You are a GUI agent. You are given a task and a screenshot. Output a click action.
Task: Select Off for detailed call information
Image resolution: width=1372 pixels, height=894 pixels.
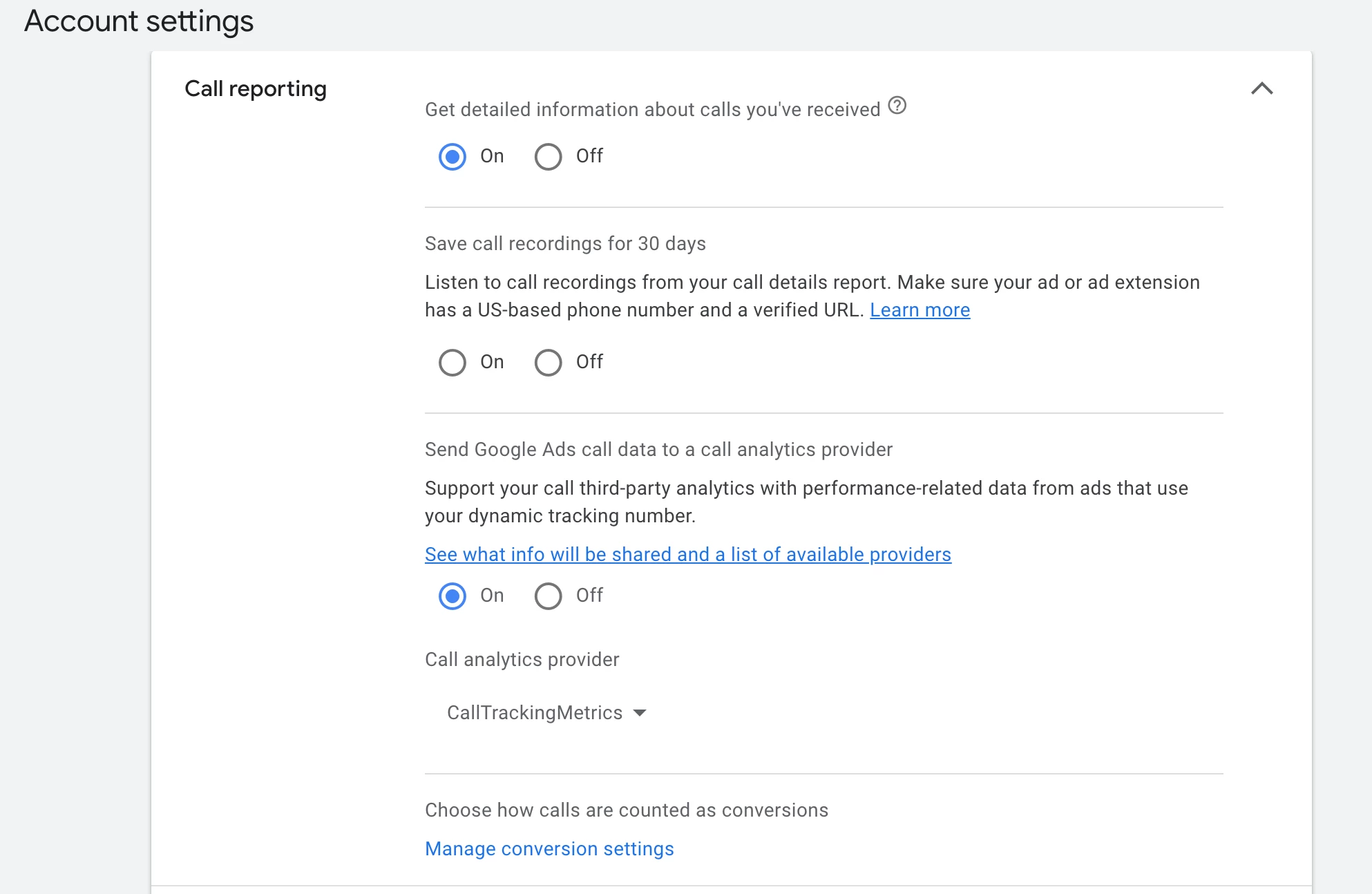tap(548, 156)
